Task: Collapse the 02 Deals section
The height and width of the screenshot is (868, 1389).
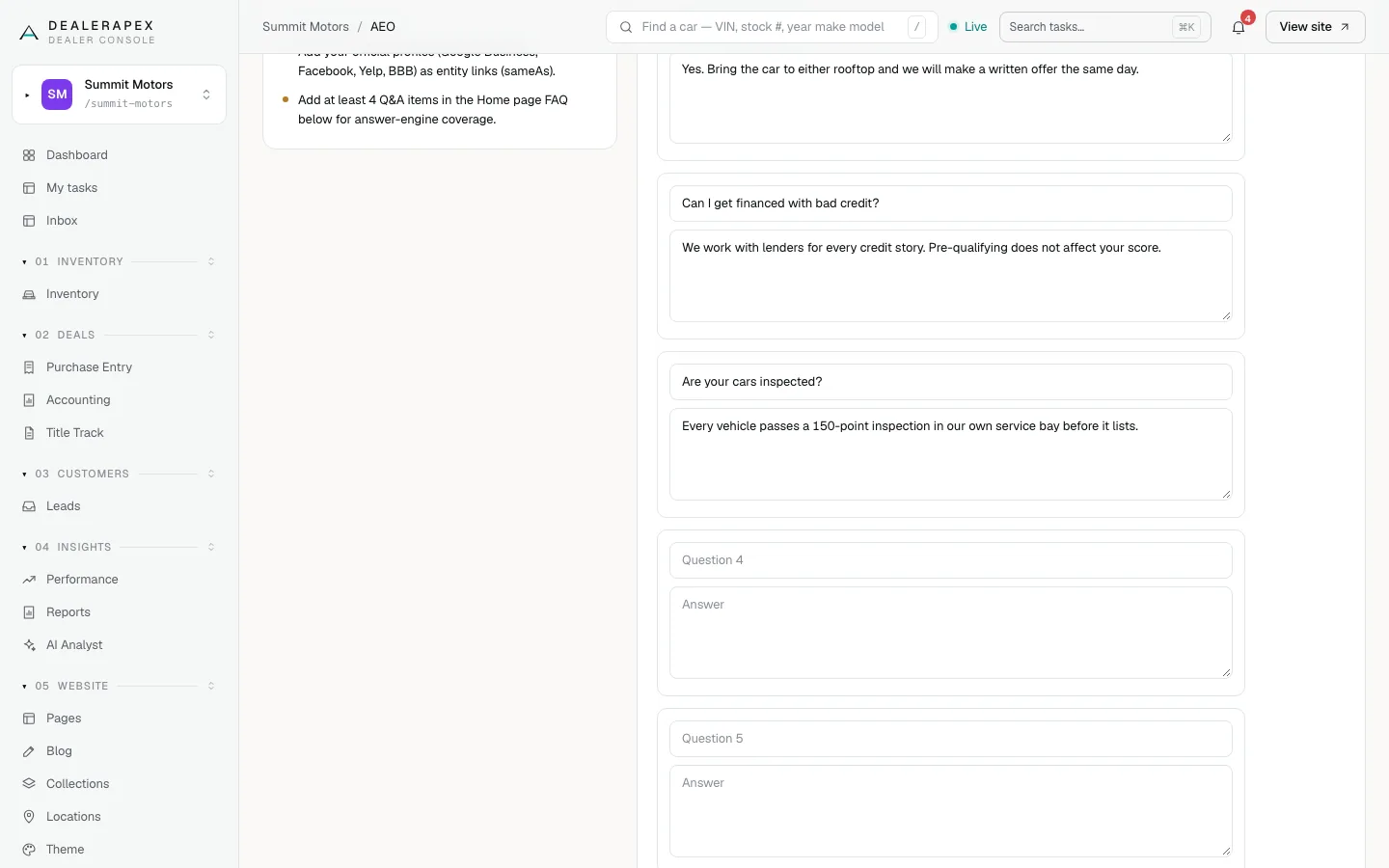Action: (120, 335)
